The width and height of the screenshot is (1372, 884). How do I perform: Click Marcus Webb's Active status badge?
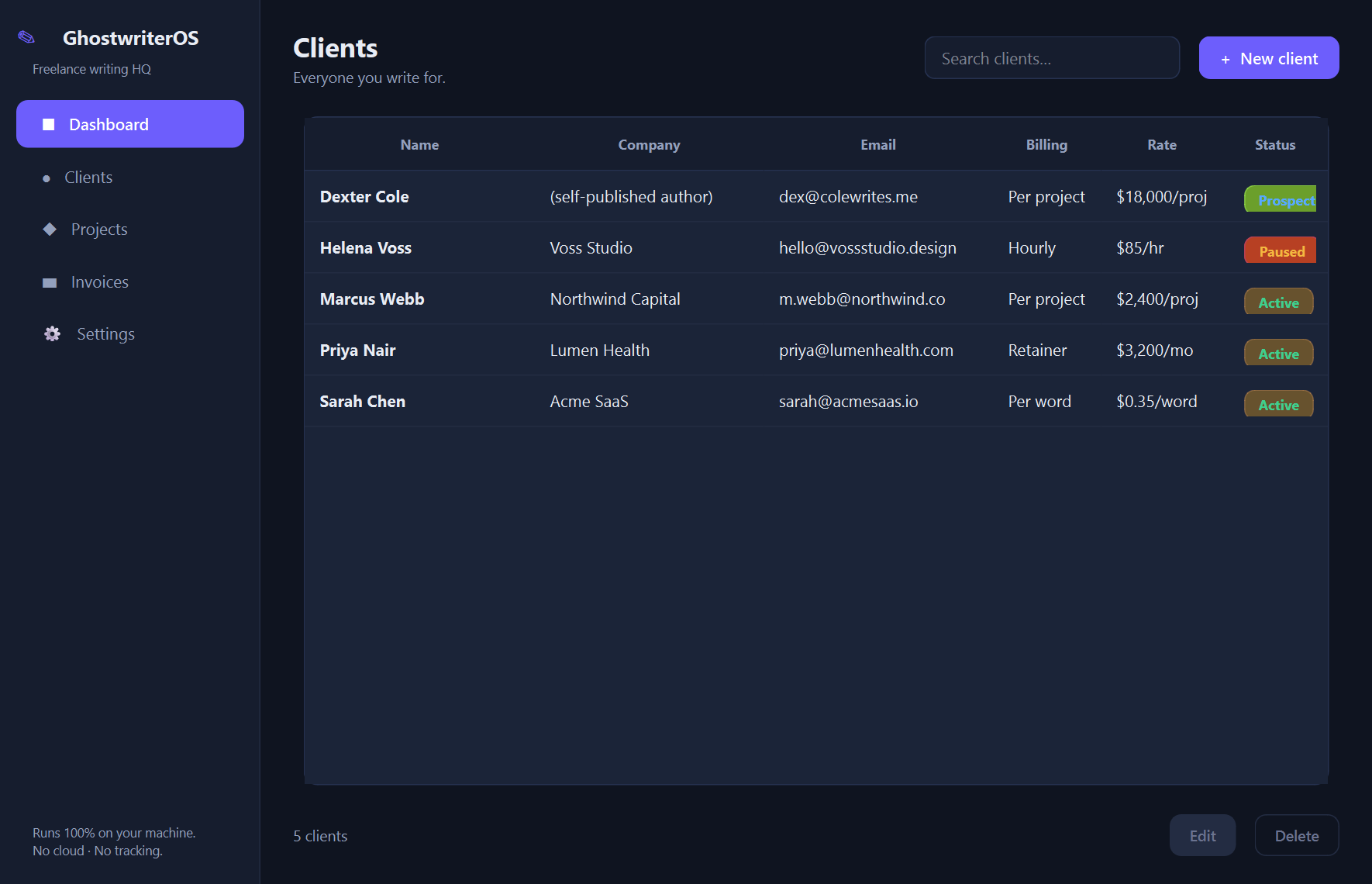pos(1279,302)
